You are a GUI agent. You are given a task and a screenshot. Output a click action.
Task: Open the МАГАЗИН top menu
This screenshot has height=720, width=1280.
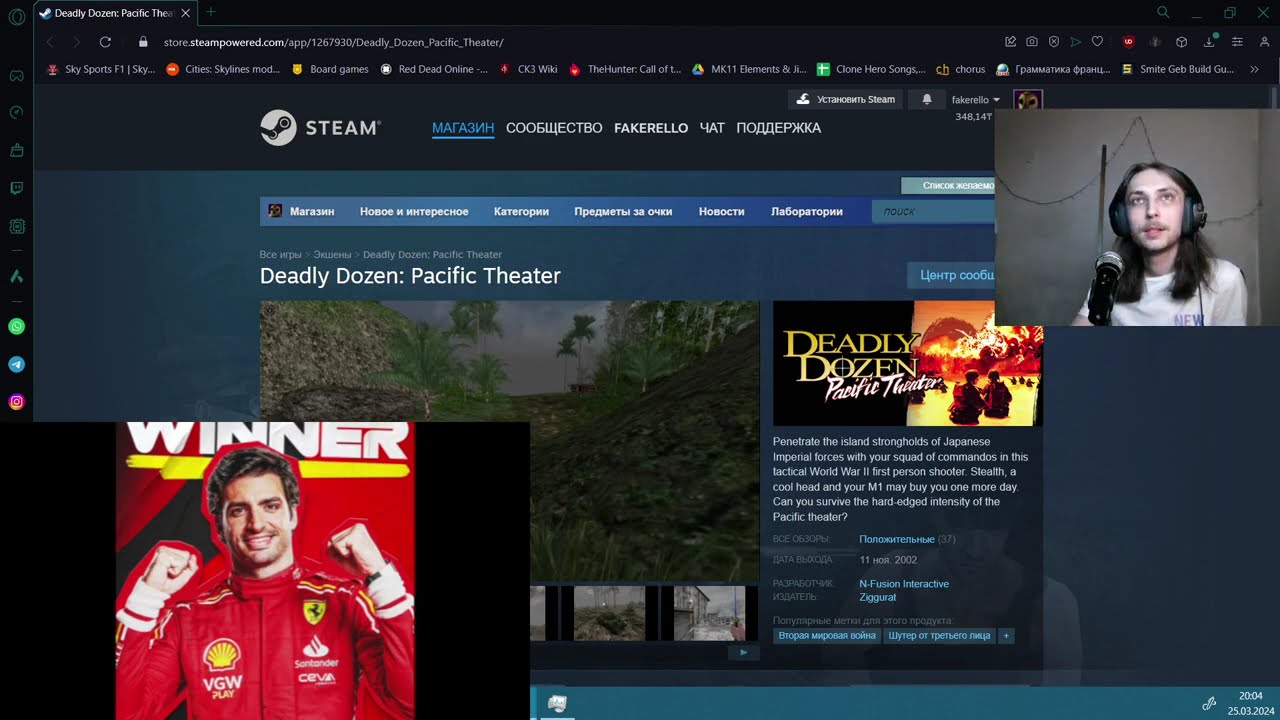click(463, 128)
